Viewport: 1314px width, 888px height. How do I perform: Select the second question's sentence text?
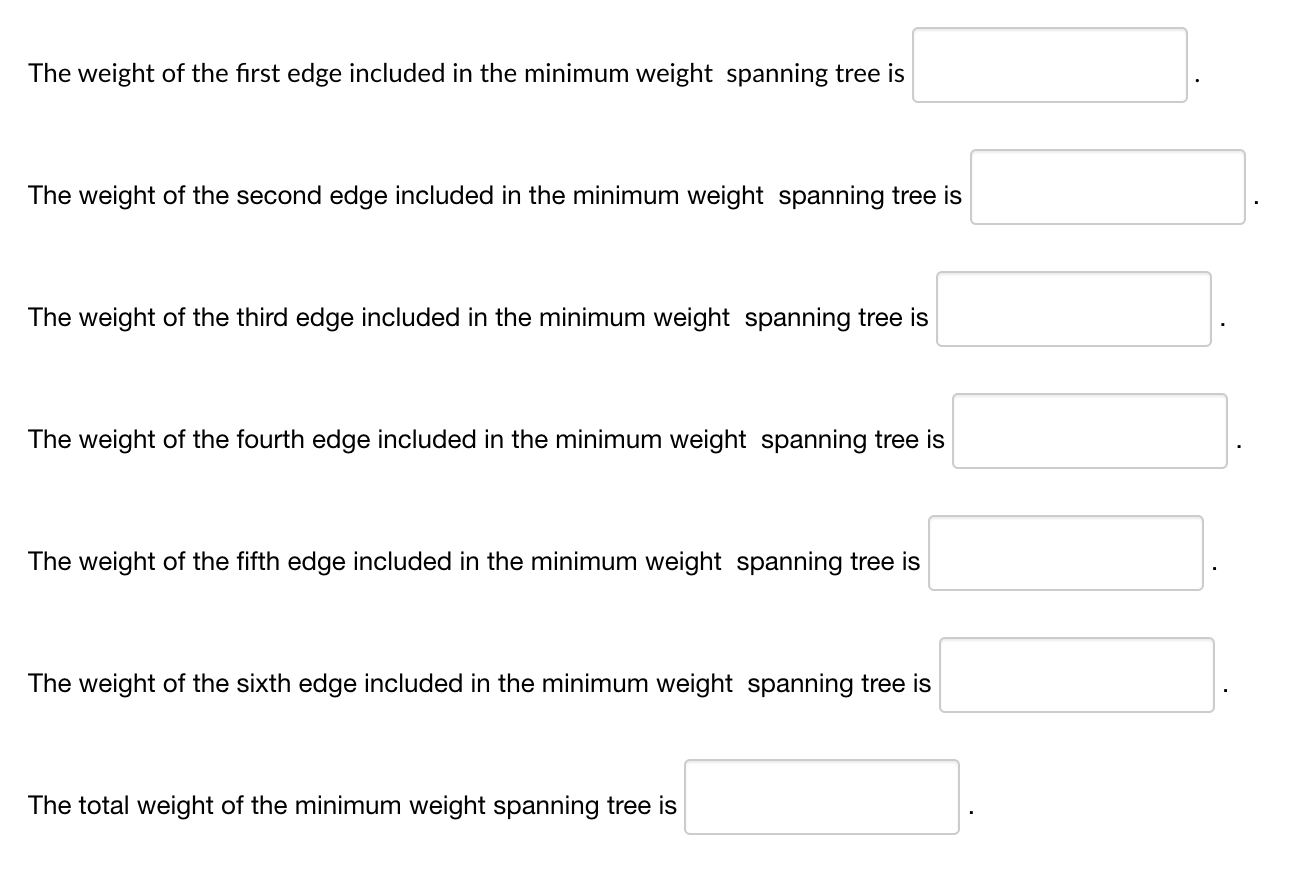click(x=494, y=195)
